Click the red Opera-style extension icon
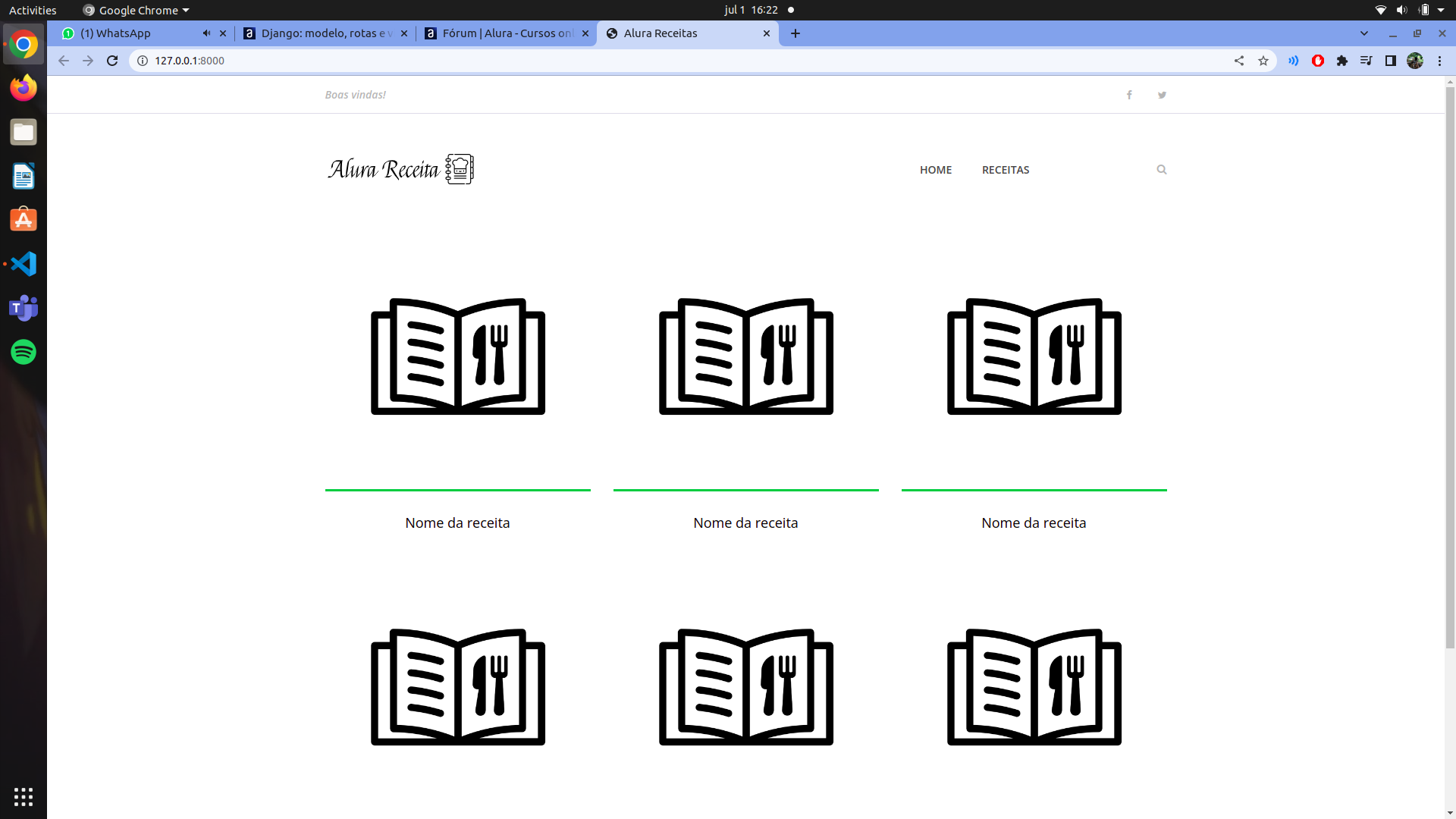The width and height of the screenshot is (1456, 819). pos(1318,61)
